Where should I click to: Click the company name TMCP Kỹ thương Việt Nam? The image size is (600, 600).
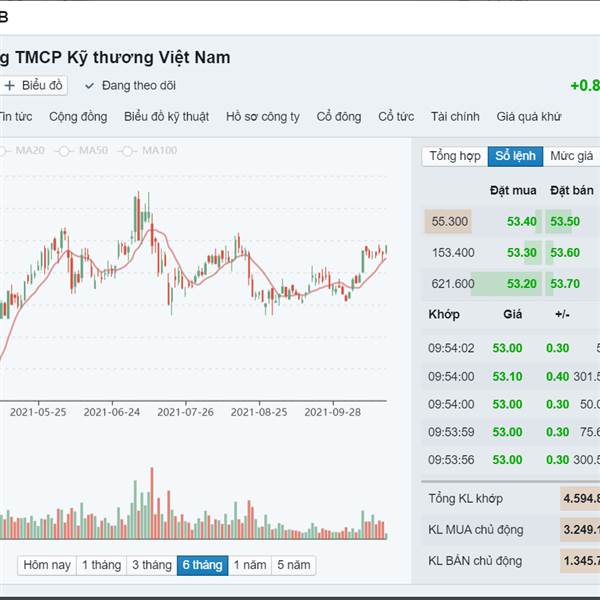[x=123, y=57]
